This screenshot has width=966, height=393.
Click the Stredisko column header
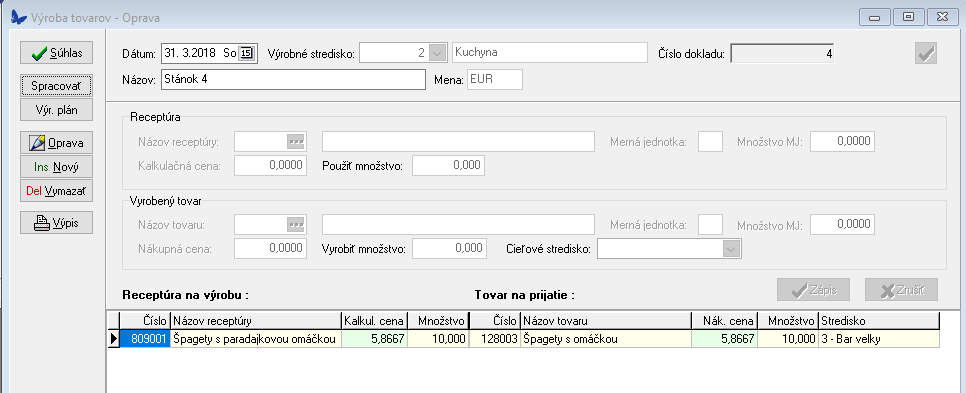tap(879, 321)
